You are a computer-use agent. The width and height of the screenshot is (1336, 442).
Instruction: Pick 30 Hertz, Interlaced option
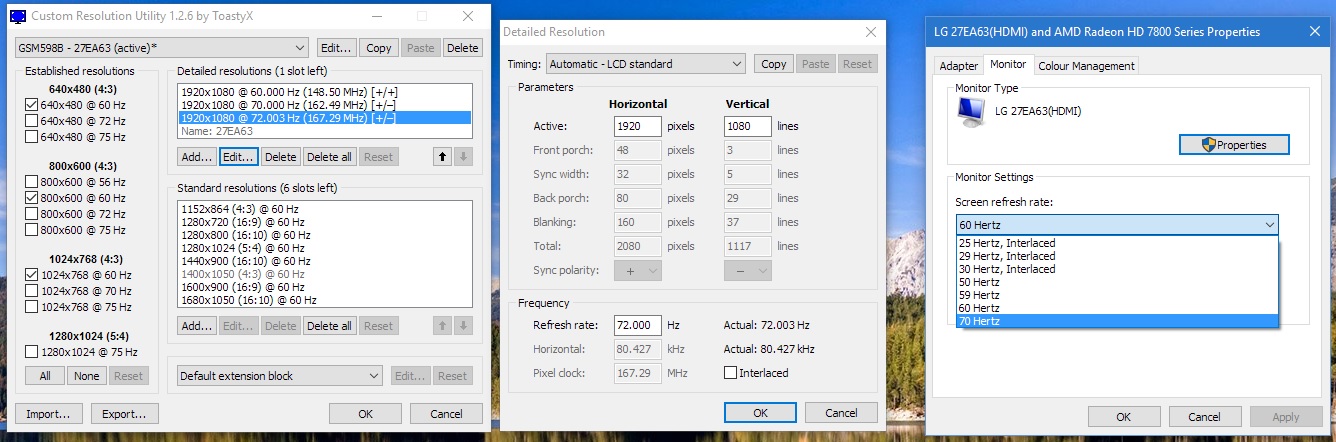coord(1117,269)
